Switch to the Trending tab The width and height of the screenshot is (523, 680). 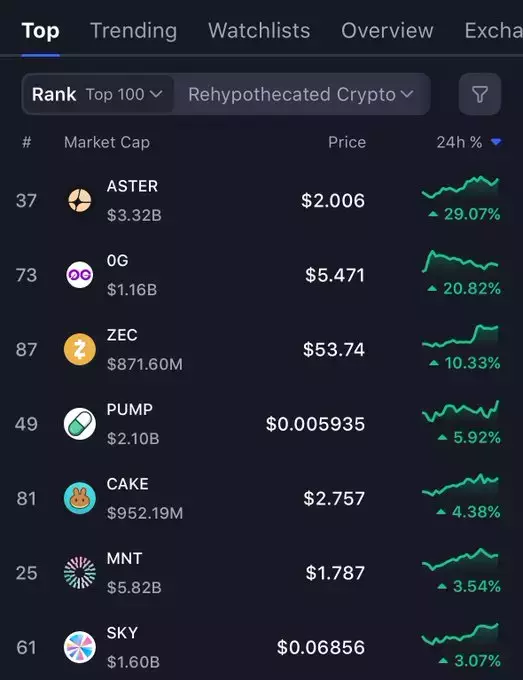[x=134, y=31]
